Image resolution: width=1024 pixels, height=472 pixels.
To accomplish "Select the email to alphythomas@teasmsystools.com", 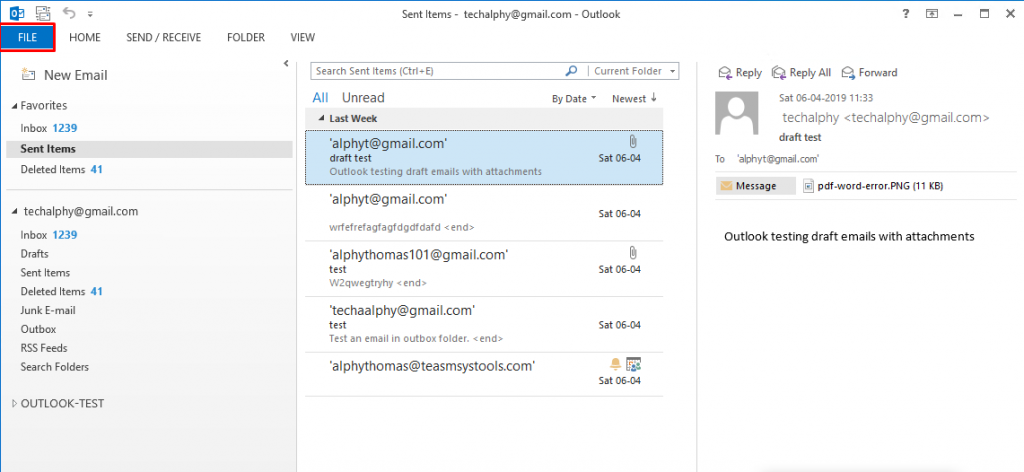I will [484, 374].
